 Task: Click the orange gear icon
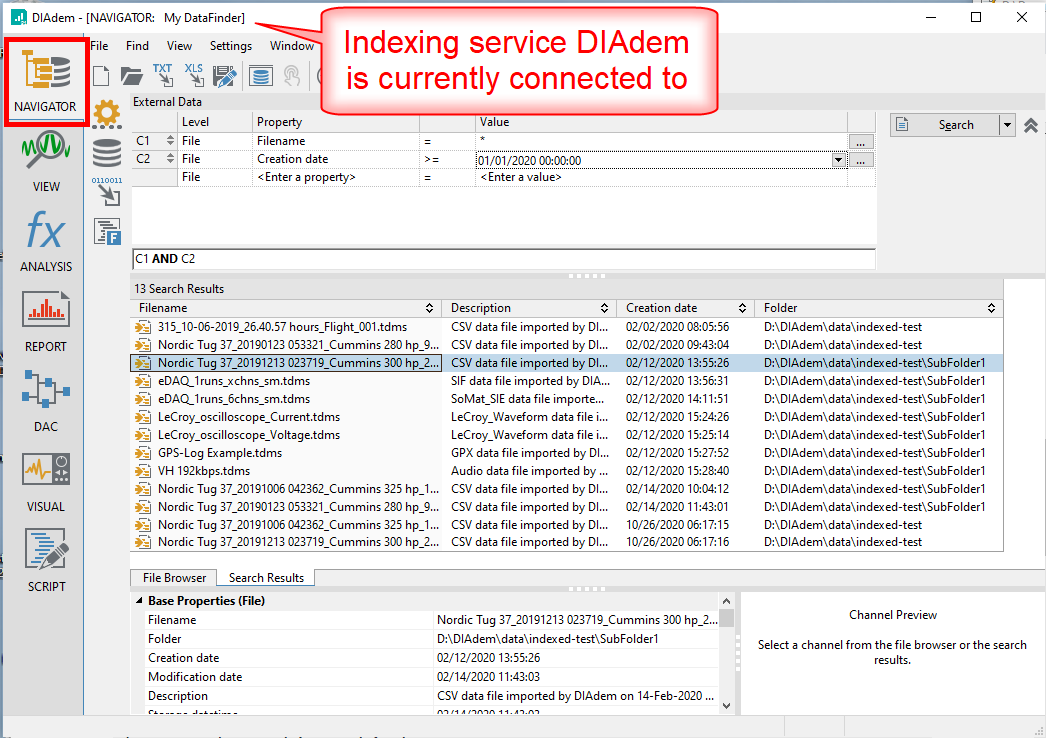coord(107,115)
